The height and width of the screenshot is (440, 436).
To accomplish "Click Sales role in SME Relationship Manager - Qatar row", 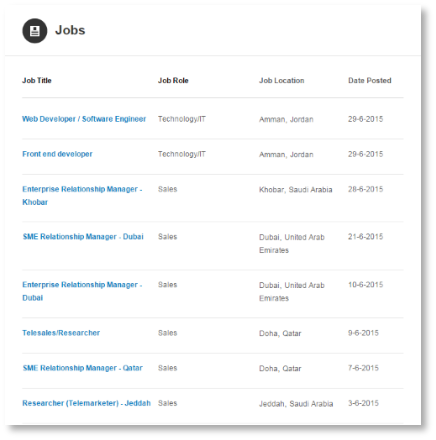I will (167, 368).
